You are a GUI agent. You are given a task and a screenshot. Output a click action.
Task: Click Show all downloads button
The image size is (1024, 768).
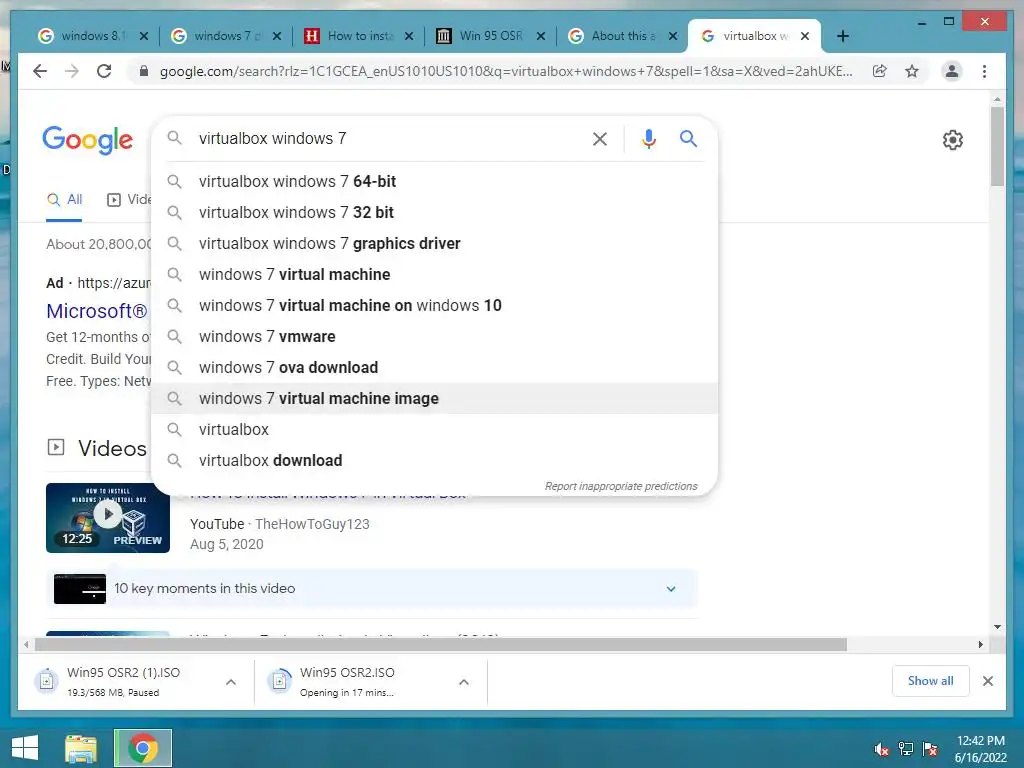[930, 681]
